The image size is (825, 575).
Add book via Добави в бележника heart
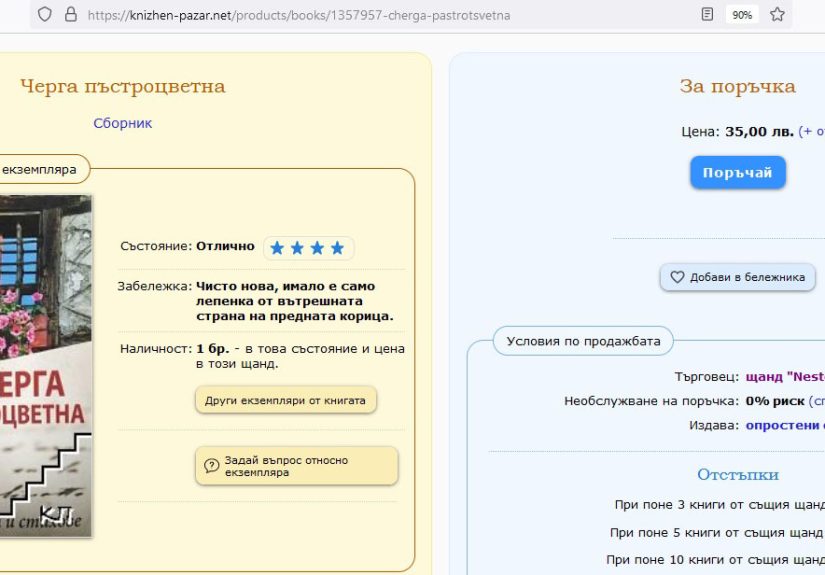(x=737, y=277)
